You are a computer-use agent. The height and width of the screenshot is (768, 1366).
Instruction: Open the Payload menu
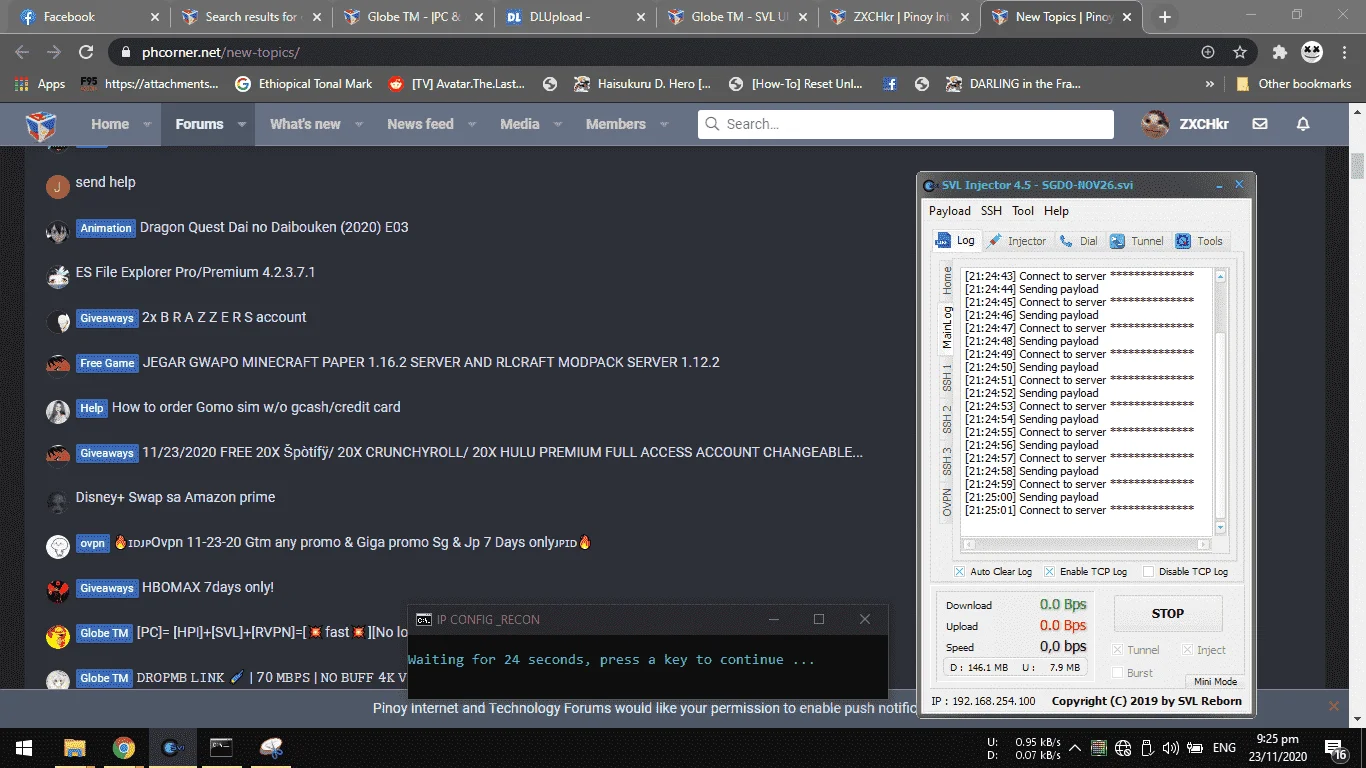pos(949,211)
